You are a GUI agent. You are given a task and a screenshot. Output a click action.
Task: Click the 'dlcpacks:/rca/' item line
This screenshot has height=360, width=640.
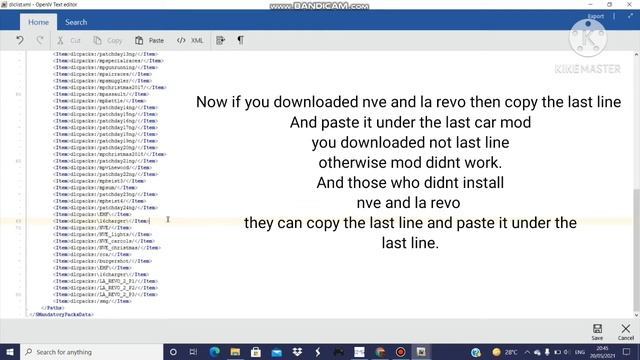pyautogui.click(x=91, y=254)
